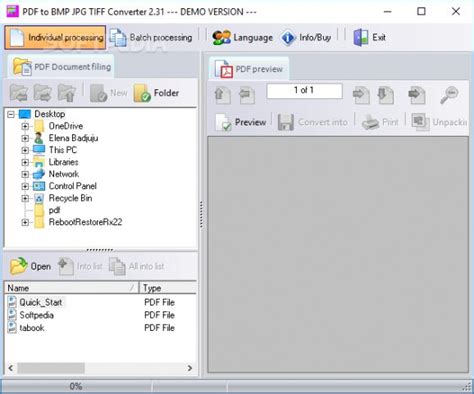The height and width of the screenshot is (394, 474).
Task: Select the OneDrive folder
Action: tap(66, 126)
